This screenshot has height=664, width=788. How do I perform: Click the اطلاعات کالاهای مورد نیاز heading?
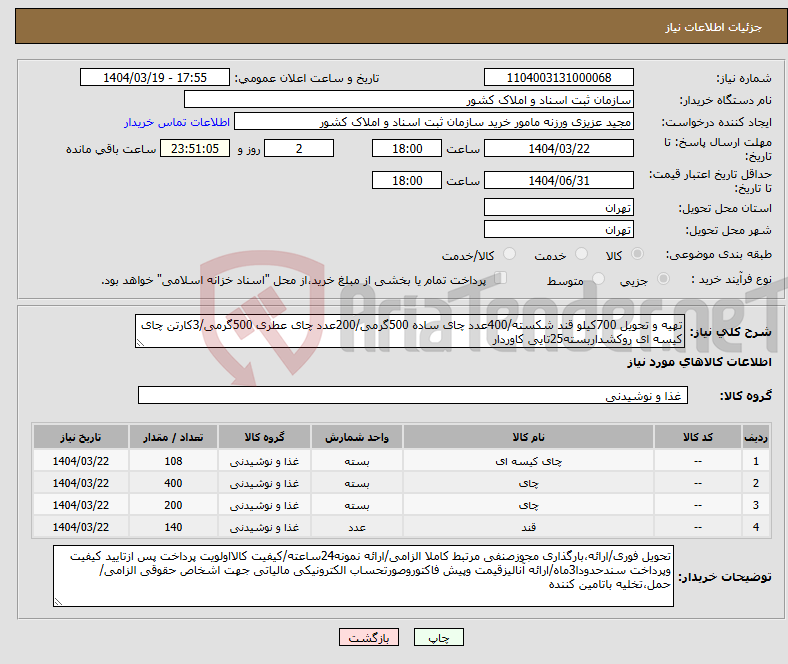pos(699,362)
